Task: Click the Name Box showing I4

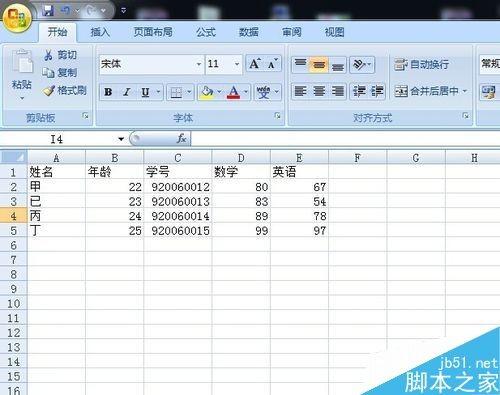Action: [x=57, y=139]
